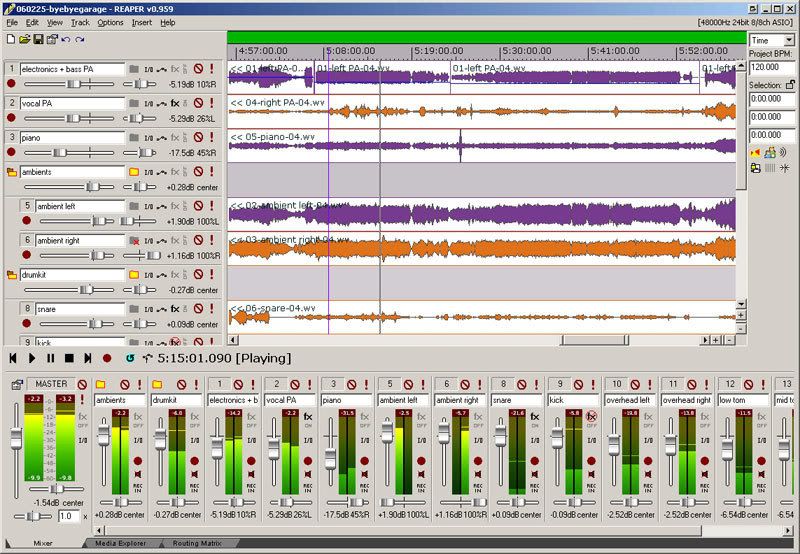Pause playback in the transport bar
The width and height of the screenshot is (800, 554).
point(50,357)
